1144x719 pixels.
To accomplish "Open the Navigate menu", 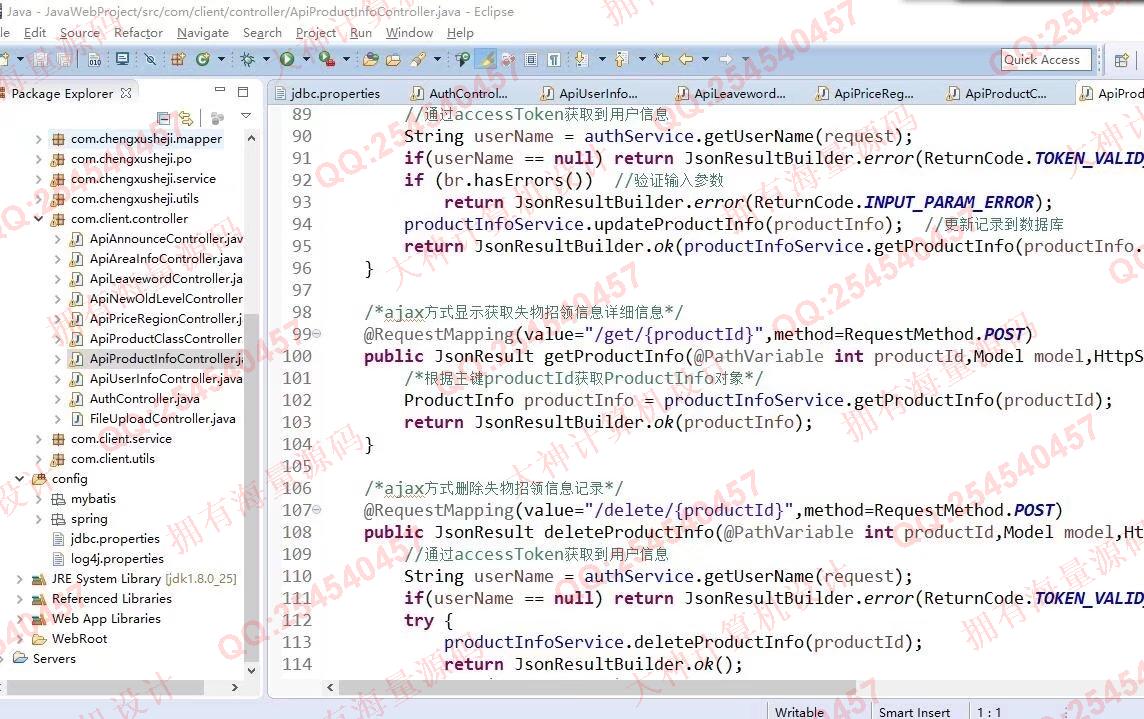I will pyautogui.click(x=203, y=33).
